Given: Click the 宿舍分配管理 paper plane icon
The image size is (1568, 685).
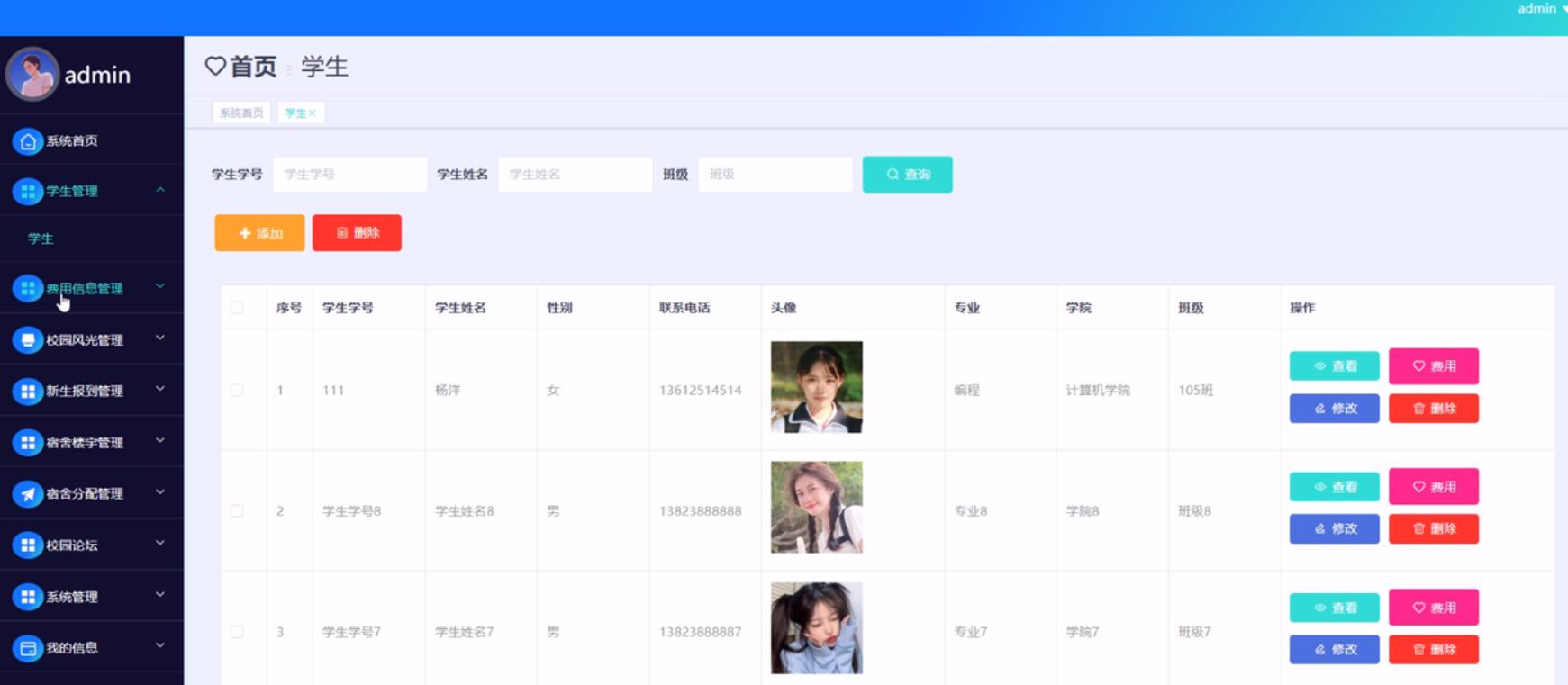Looking at the screenshot, I should click(x=28, y=493).
